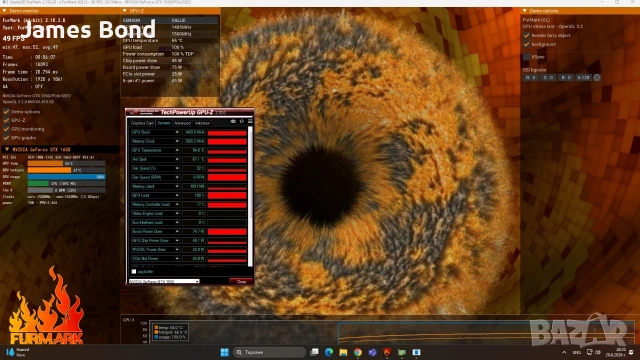Toggle Demo options checkbox in Demo monitor
The width and height of the screenshot is (640, 360).
point(6,111)
